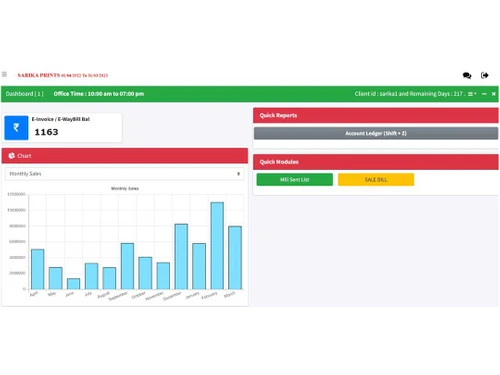Open the dashboard list options icon
The height and width of the screenshot is (375, 500).
[472, 94]
